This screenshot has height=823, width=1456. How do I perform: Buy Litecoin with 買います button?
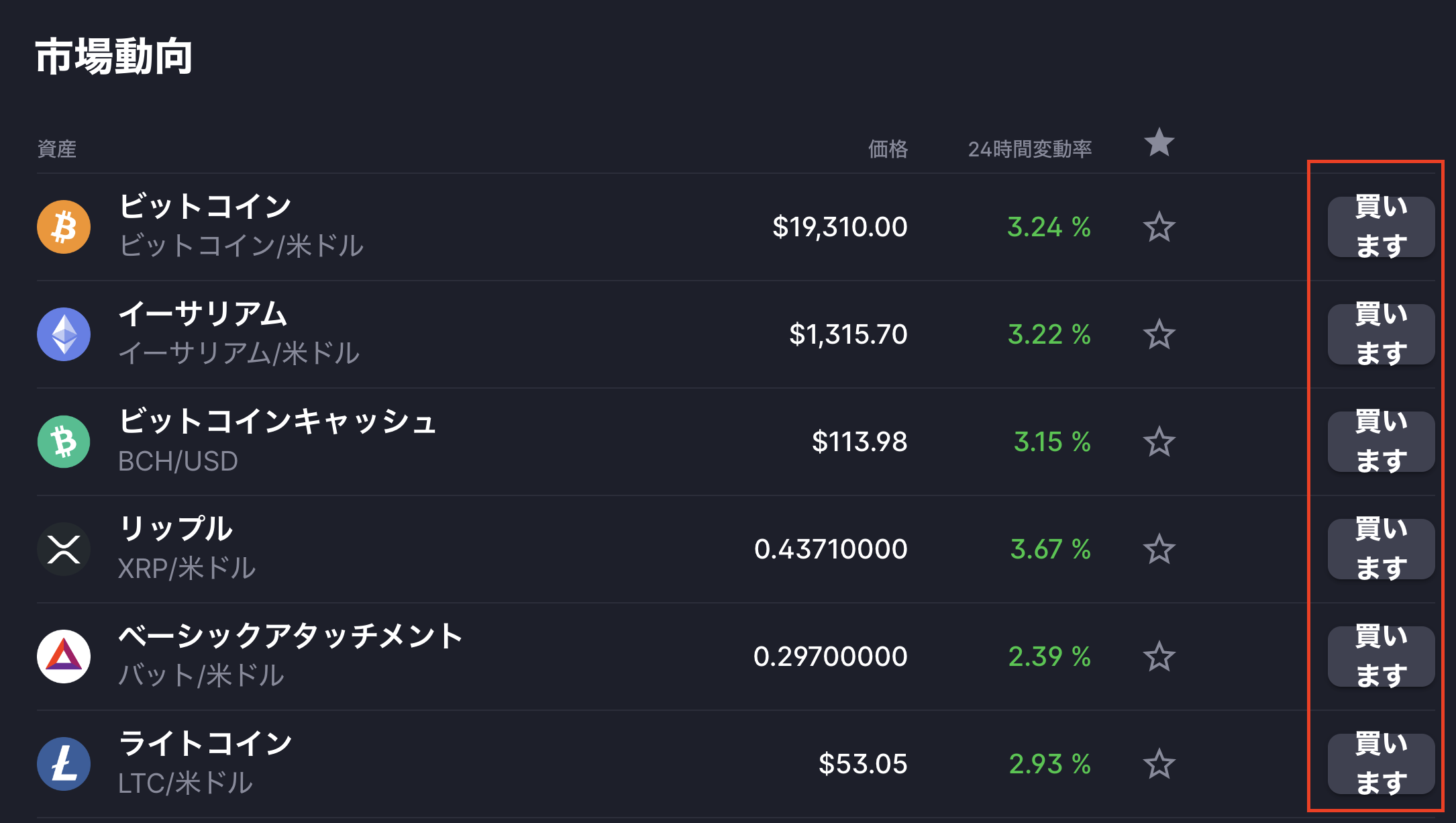tap(1381, 764)
